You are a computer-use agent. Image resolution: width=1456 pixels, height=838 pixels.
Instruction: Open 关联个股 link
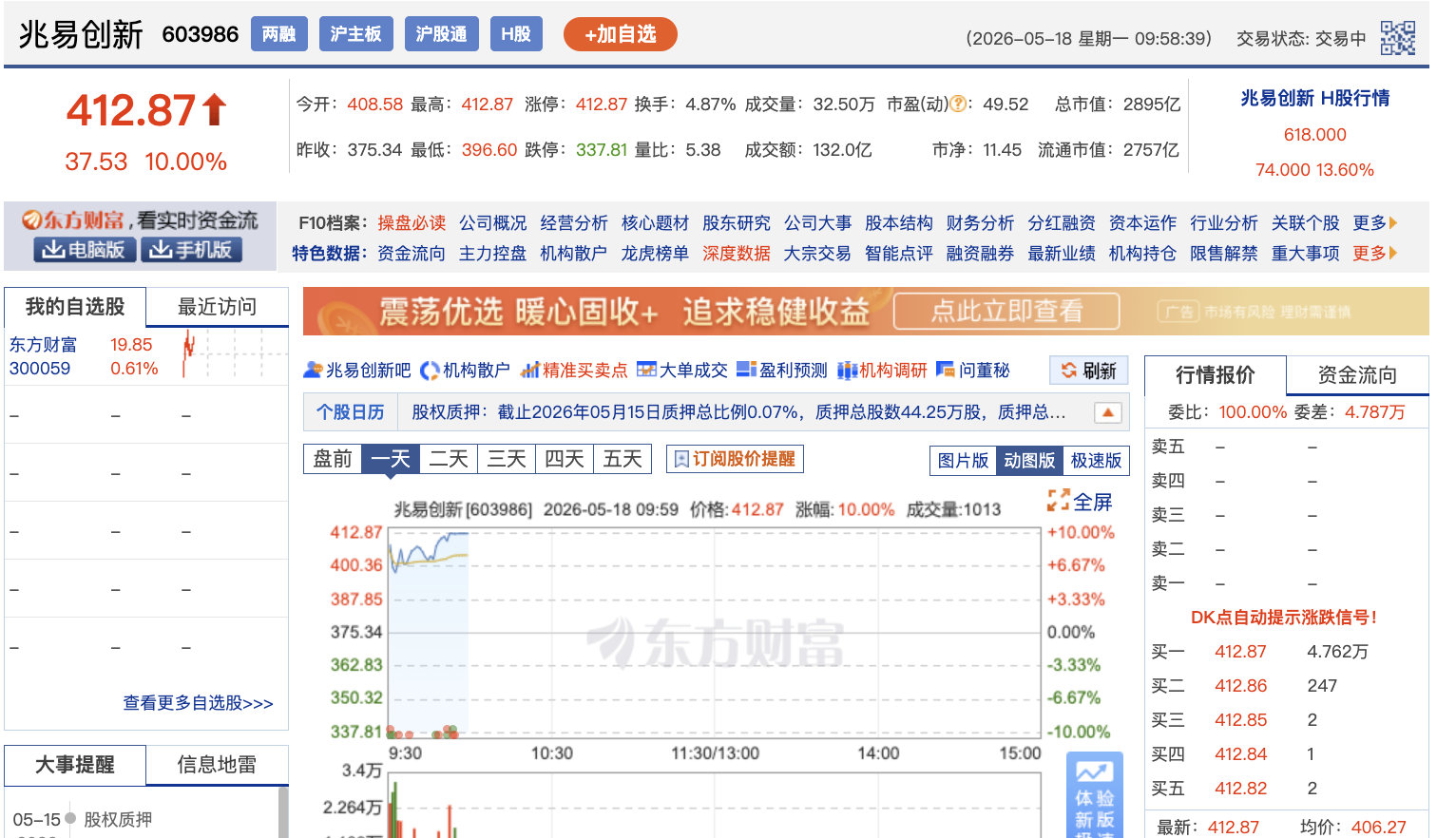click(x=1306, y=223)
